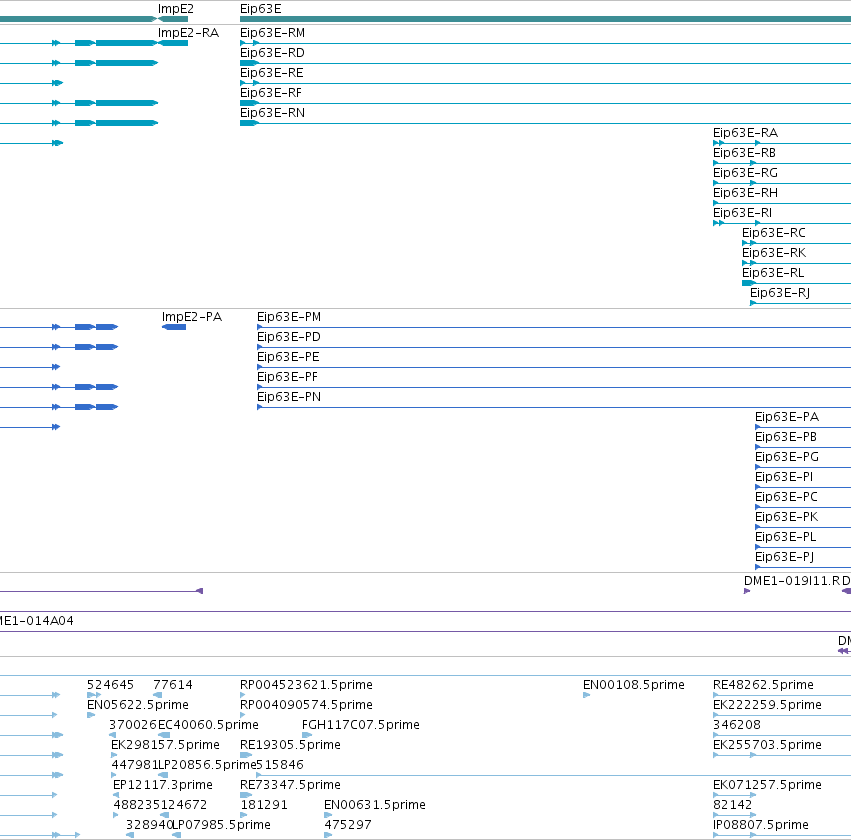Open the 475297 EST label
This screenshot has height=840, width=851.
(348, 826)
